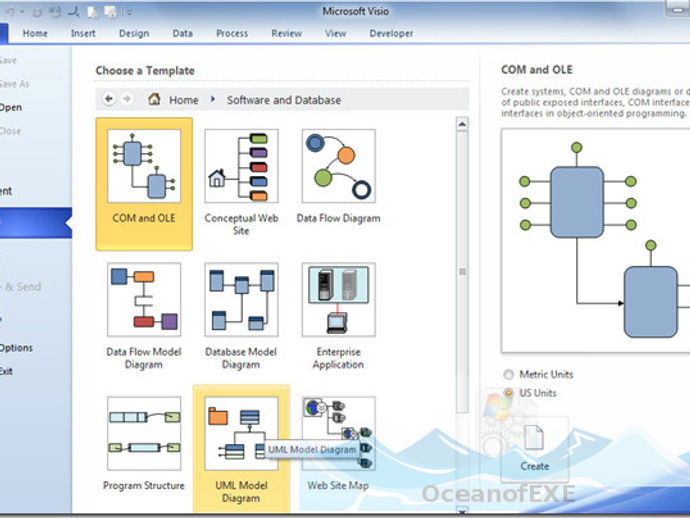Click the Software and Database breadcrumb
Screen dimensions: 690x518
point(284,100)
